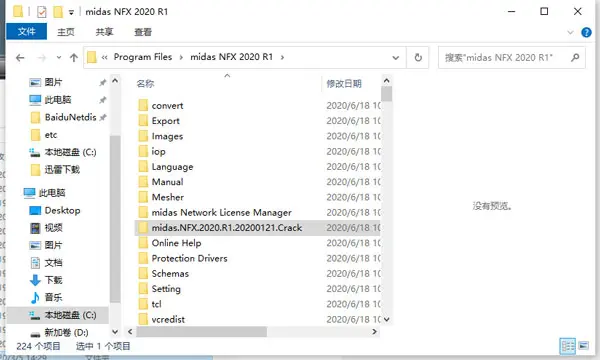This screenshot has height=360, width=600.
Task: Switch to the 查看 view tab
Action: [x=143, y=32]
